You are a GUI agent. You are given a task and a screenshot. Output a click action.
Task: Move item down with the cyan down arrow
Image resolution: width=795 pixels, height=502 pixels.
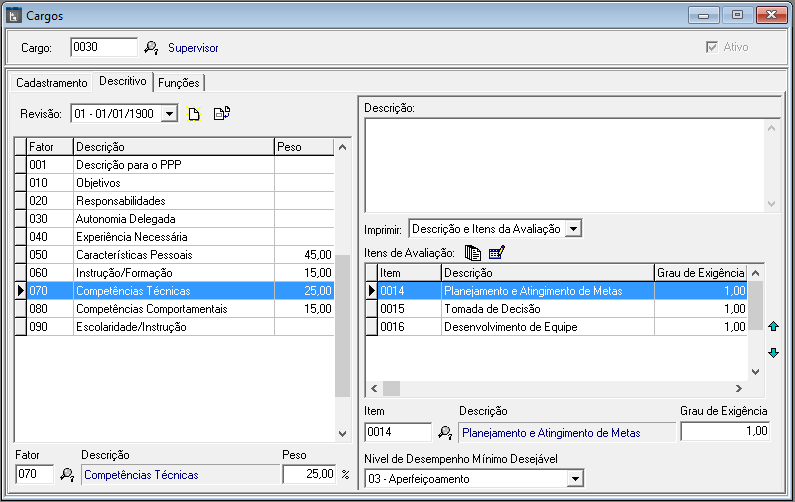pos(773,352)
